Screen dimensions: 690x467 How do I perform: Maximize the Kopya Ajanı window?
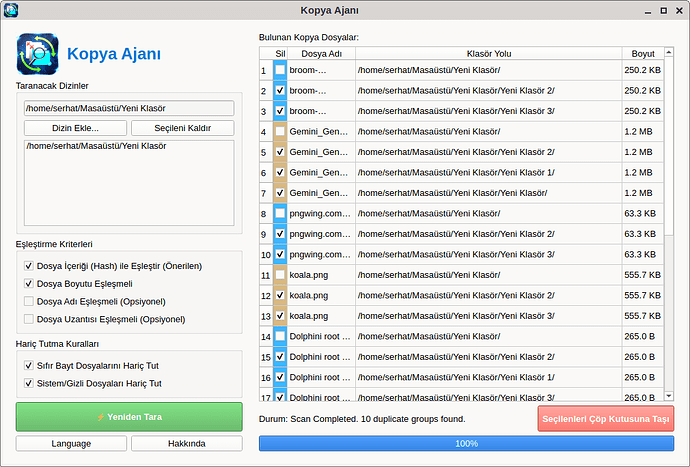[657, 10]
